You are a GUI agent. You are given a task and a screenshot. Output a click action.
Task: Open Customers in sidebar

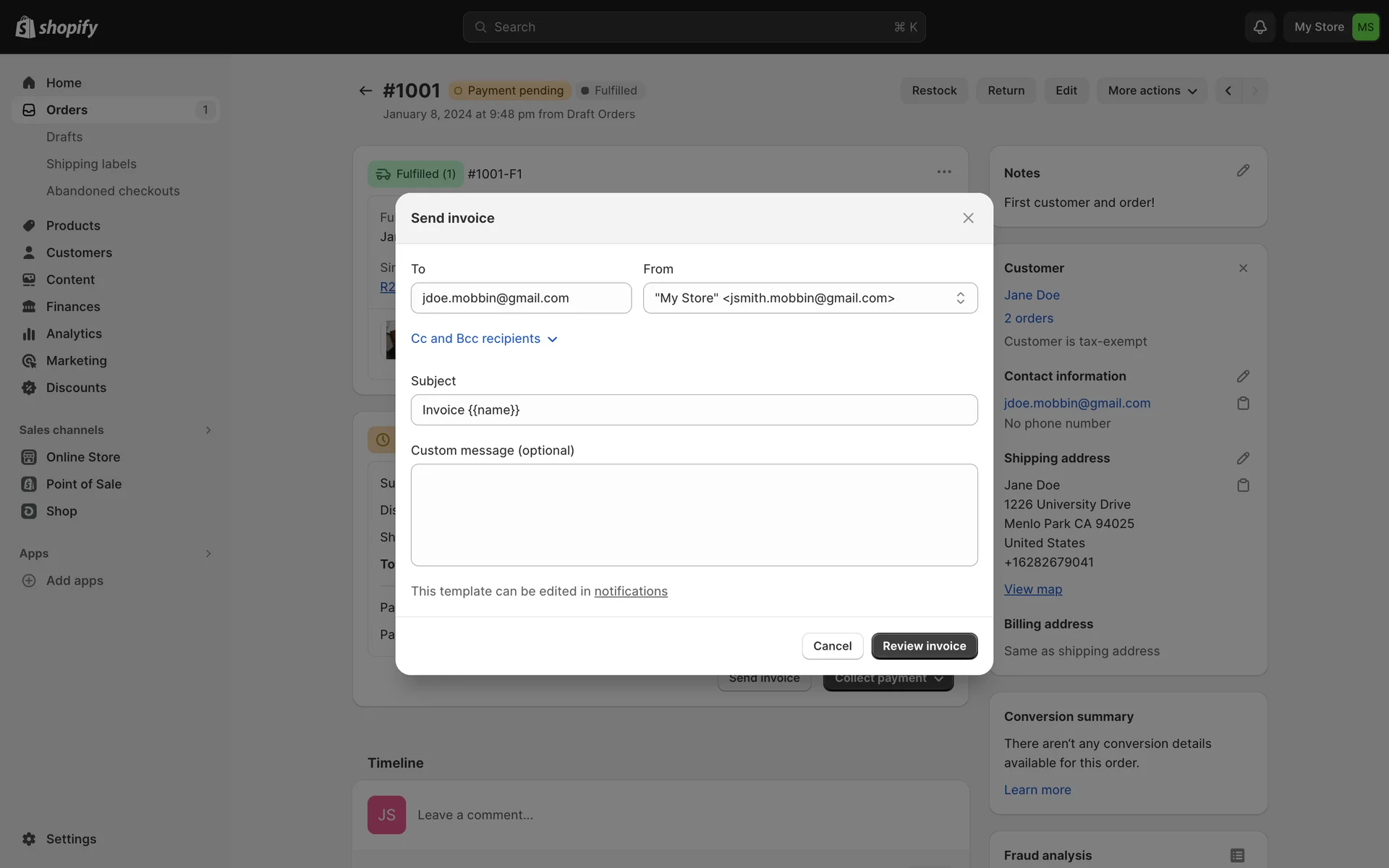tap(79, 252)
